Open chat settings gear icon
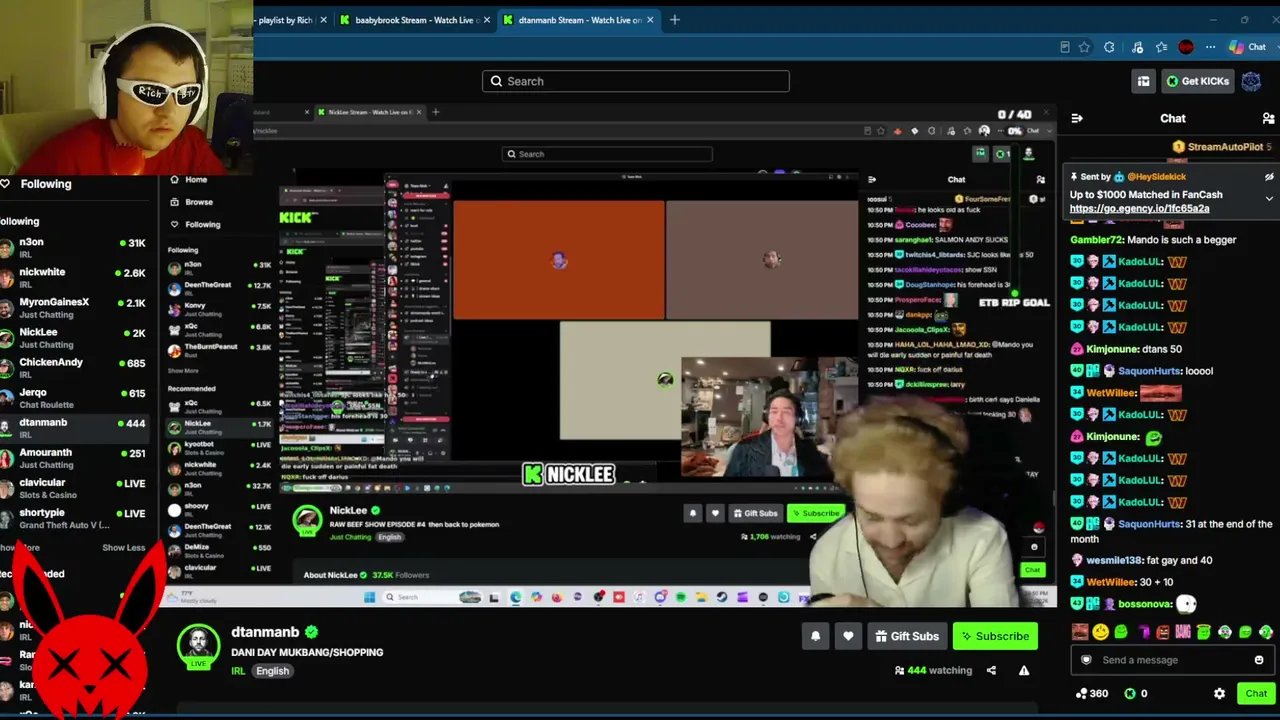1280x720 pixels. pos(1219,693)
